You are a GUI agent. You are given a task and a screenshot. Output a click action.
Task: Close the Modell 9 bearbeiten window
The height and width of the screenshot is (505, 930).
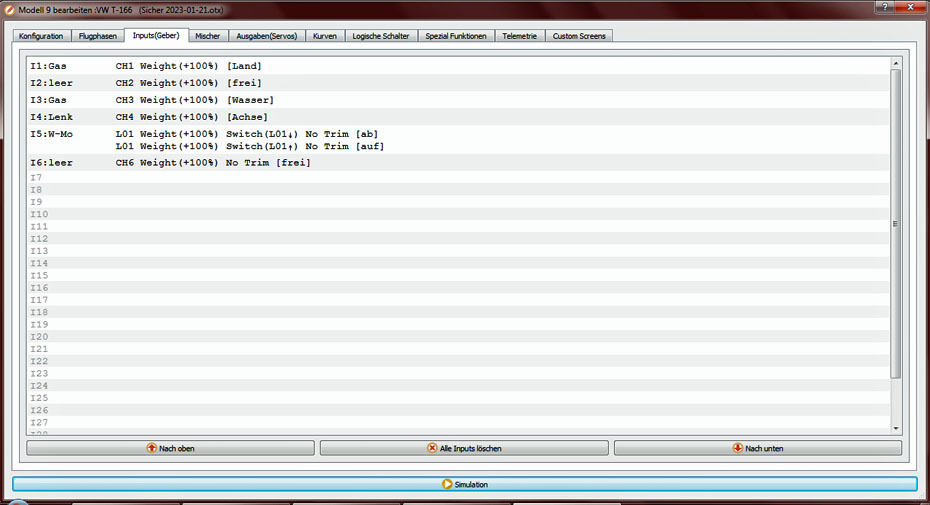(x=912, y=7)
